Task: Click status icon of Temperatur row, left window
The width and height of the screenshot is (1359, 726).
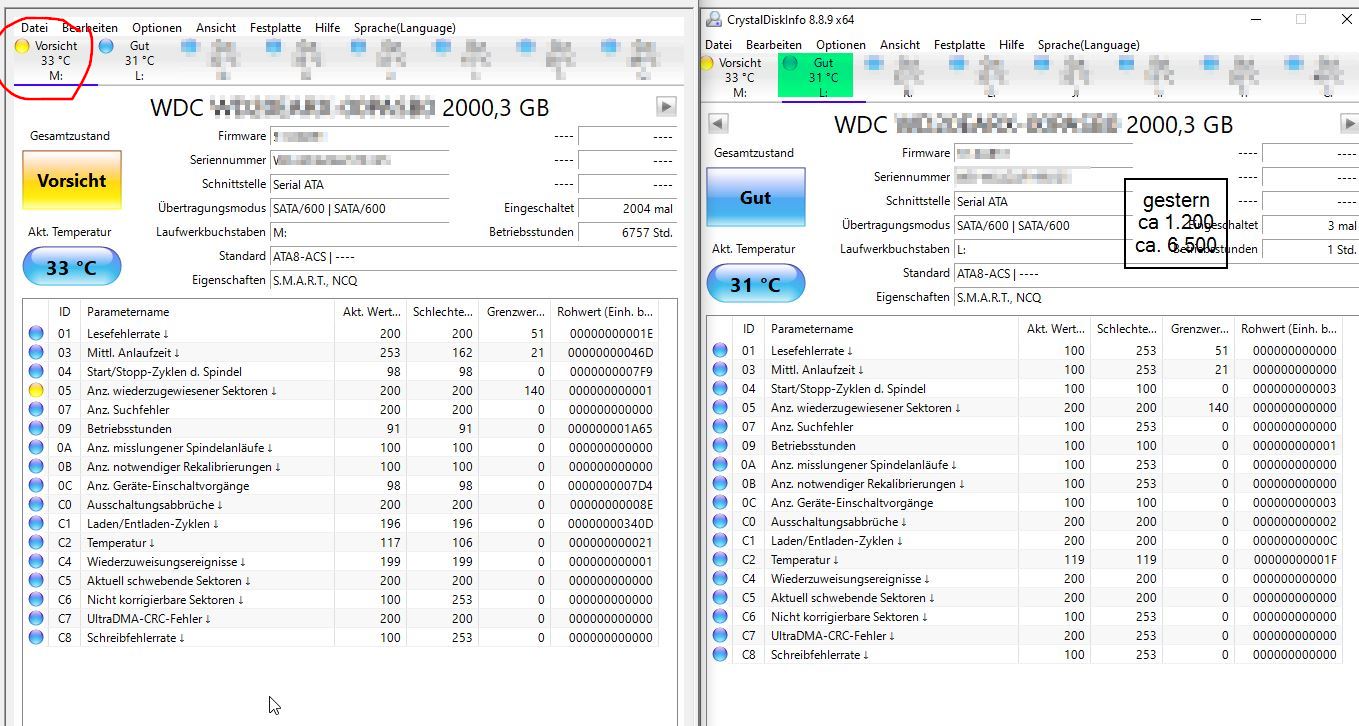Action: click(36, 542)
